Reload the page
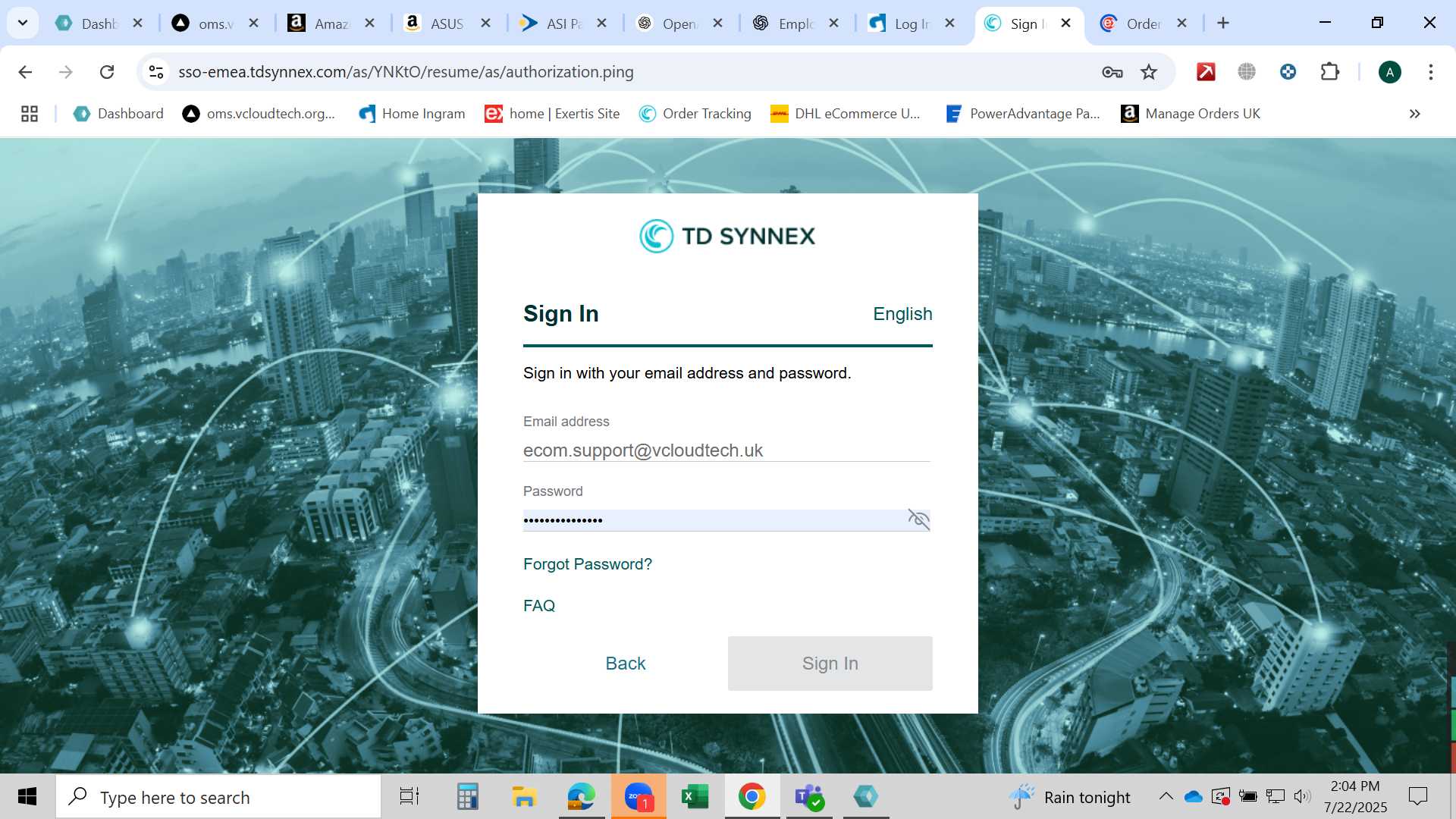The height and width of the screenshot is (819, 1456). [107, 72]
